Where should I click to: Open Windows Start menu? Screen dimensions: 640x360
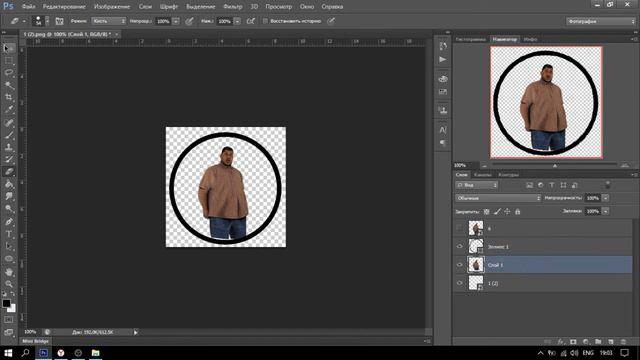tap(8, 353)
